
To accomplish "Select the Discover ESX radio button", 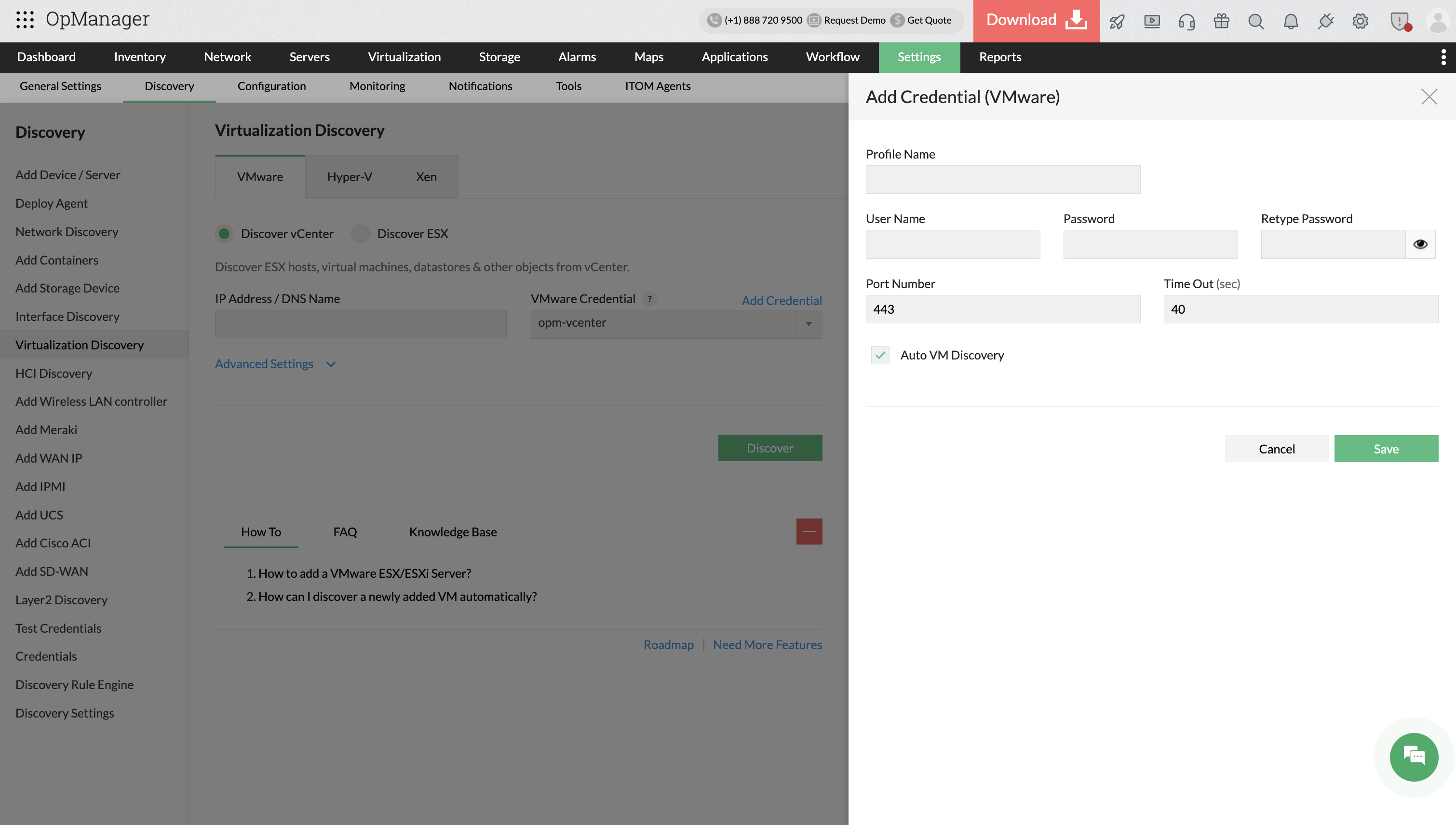I will point(361,233).
